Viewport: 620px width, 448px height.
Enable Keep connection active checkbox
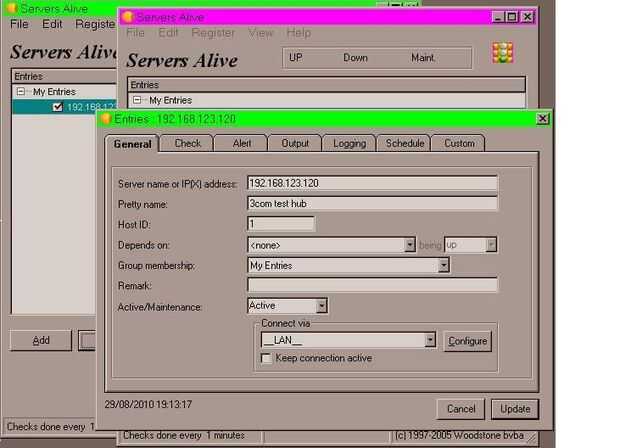point(267,358)
